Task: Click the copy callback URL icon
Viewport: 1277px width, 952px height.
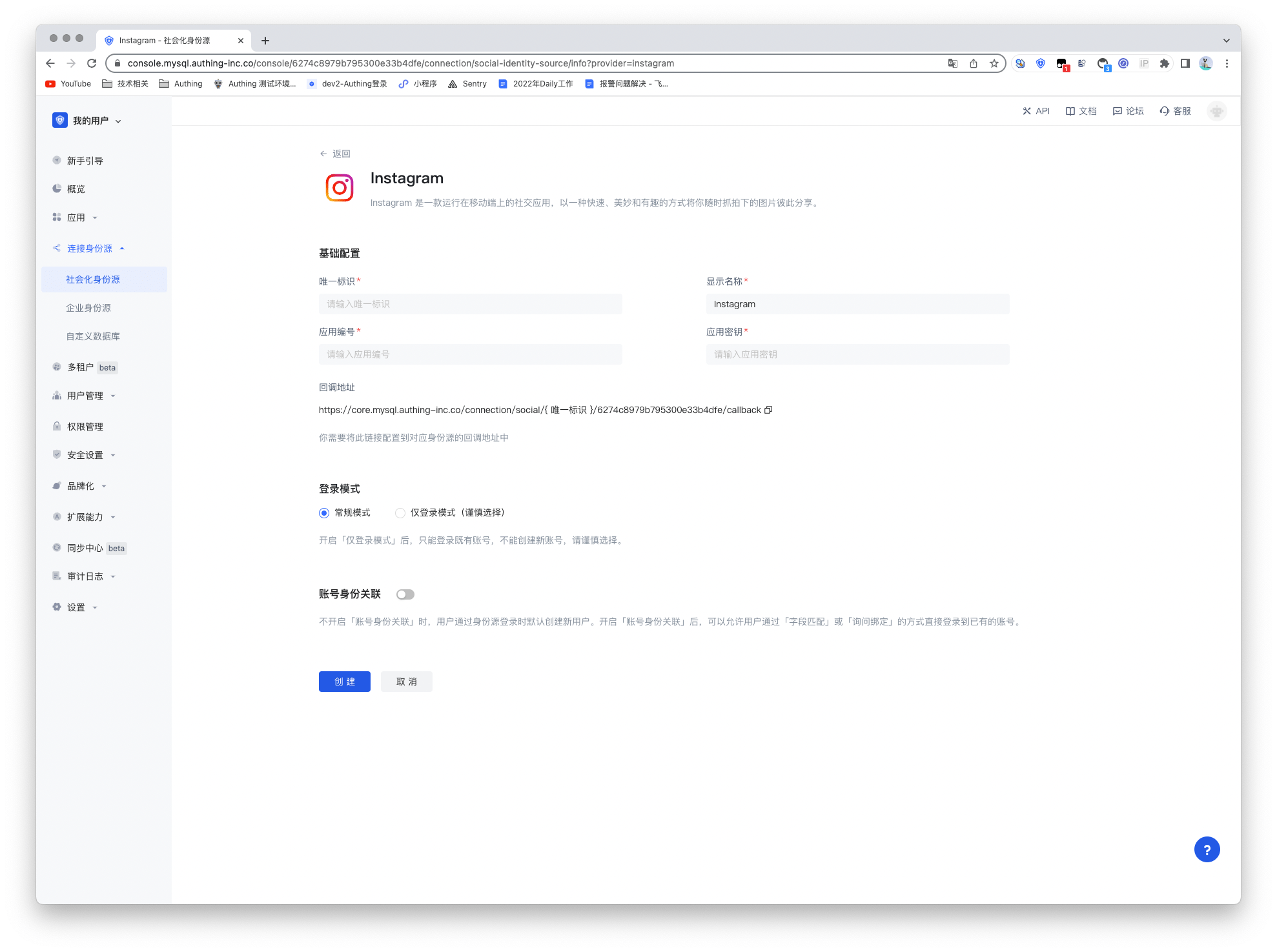Action: pyautogui.click(x=768, y=410)
